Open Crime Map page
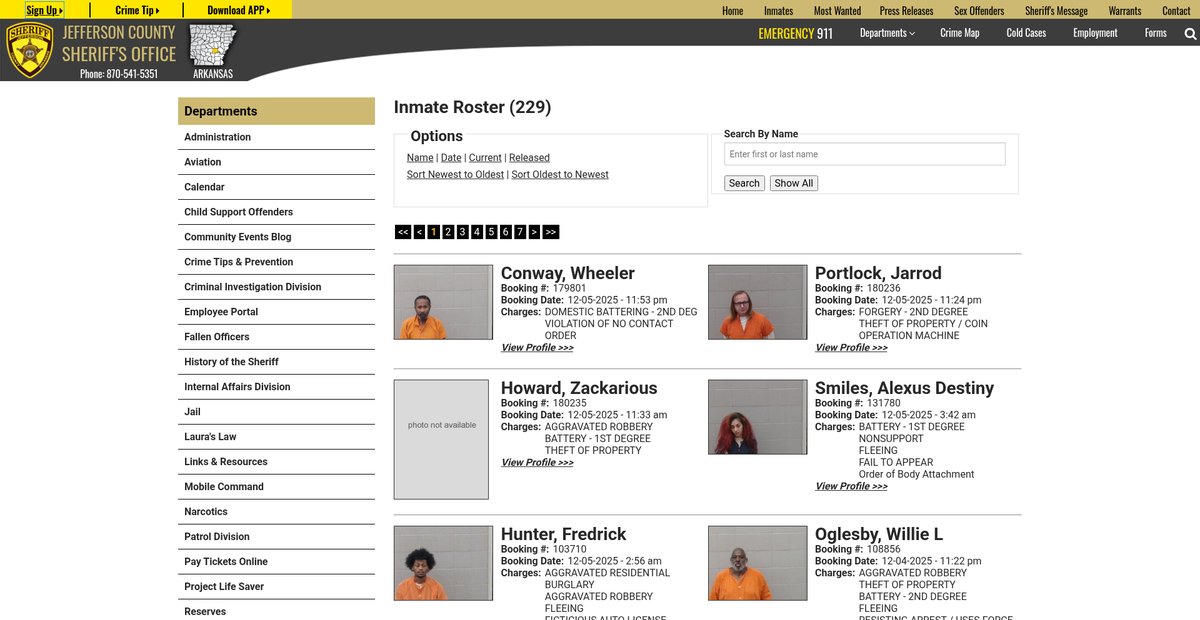This screenshot has height=620, width=1200. [960, 33]
